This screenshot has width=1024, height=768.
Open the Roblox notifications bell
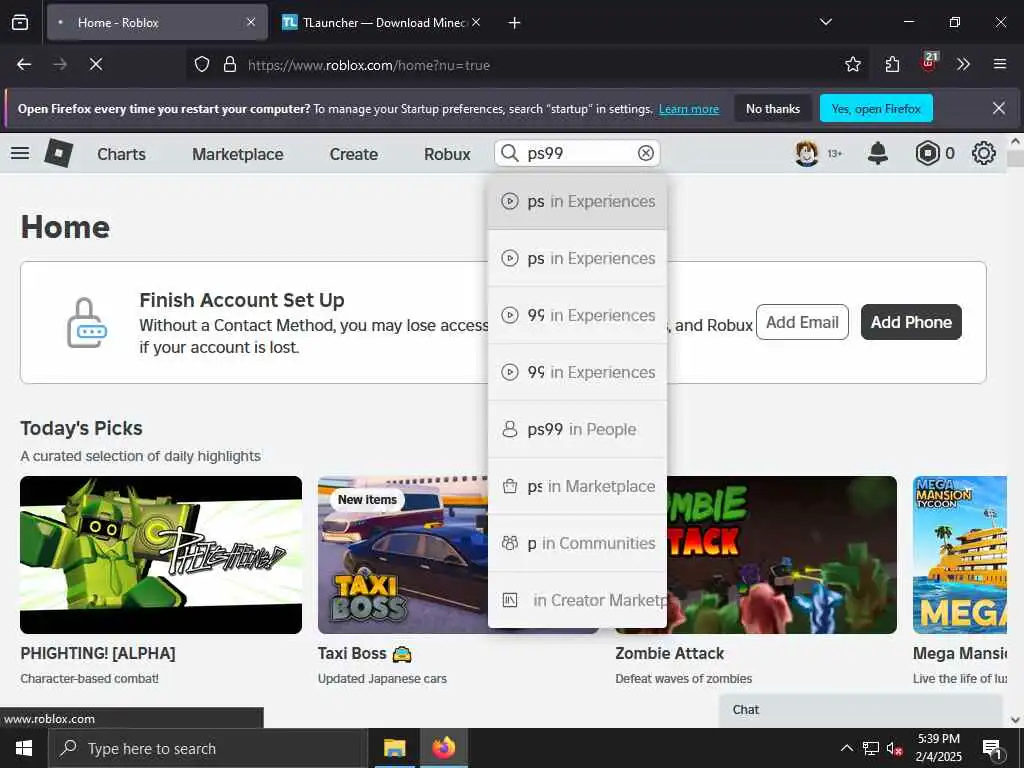coord(878,153)
